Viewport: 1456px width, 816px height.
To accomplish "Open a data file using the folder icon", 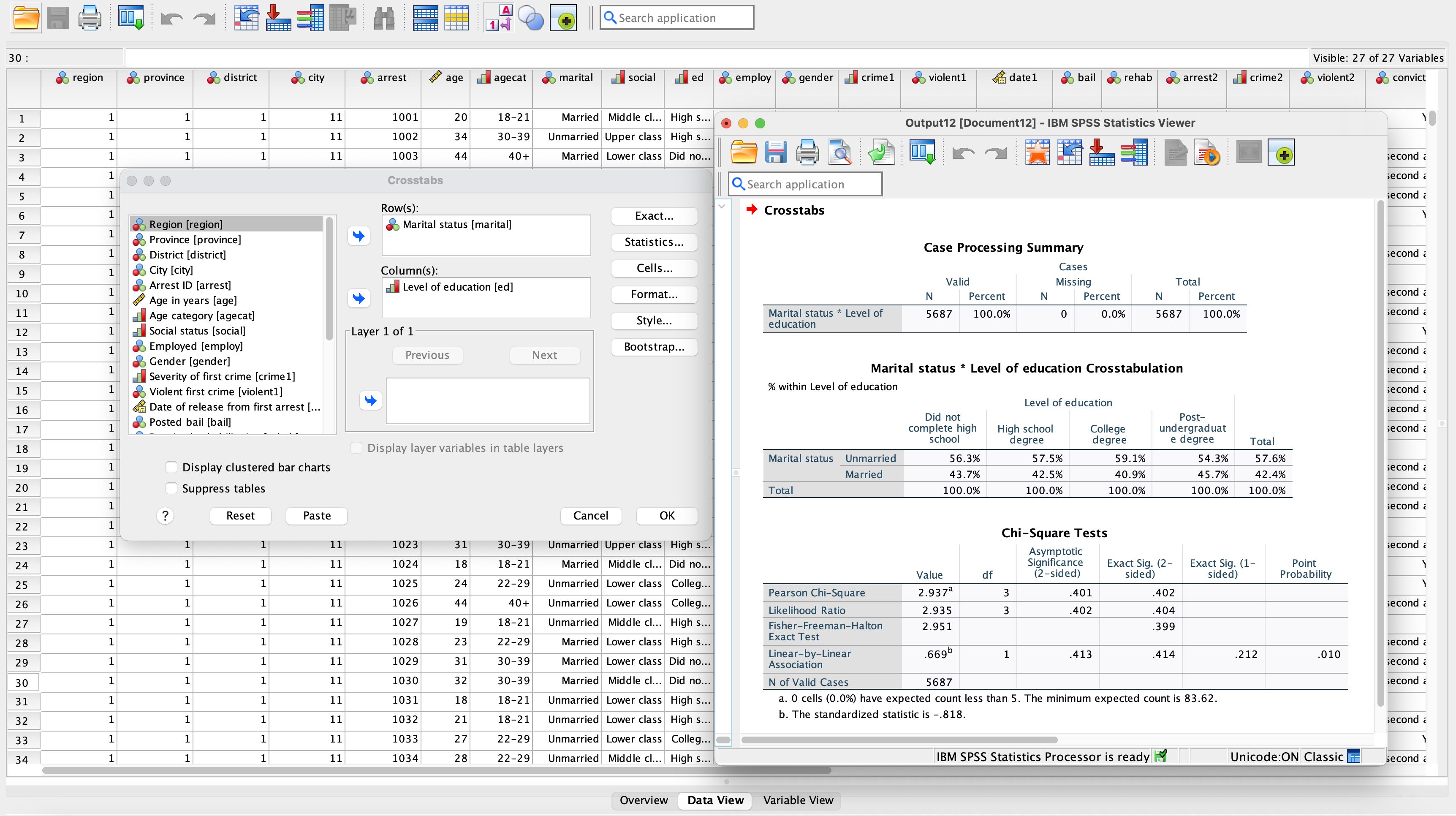I will pos(25,18).
